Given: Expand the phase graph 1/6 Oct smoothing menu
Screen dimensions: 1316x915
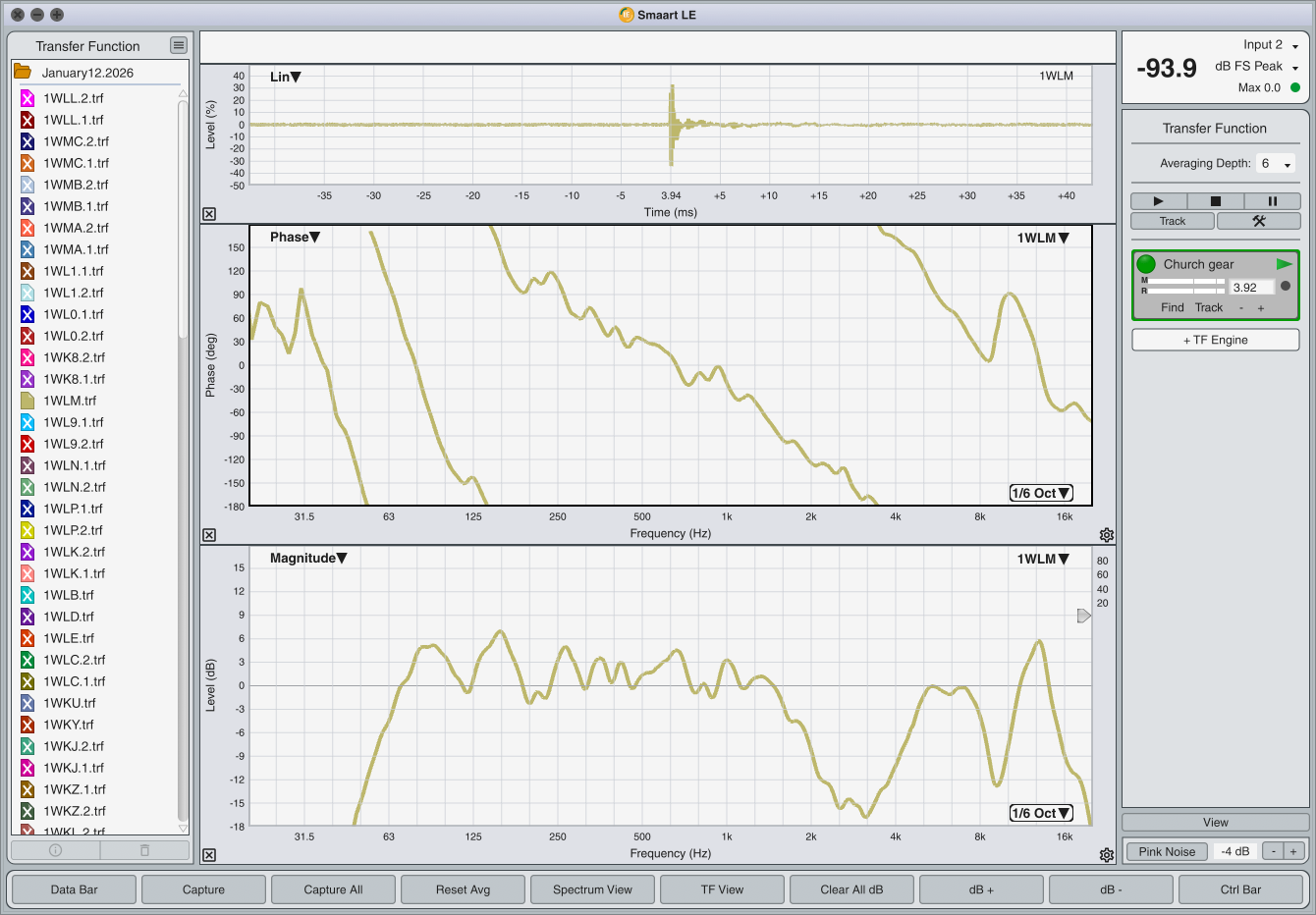Looking at the screenshot, I should click(1041, 493).
